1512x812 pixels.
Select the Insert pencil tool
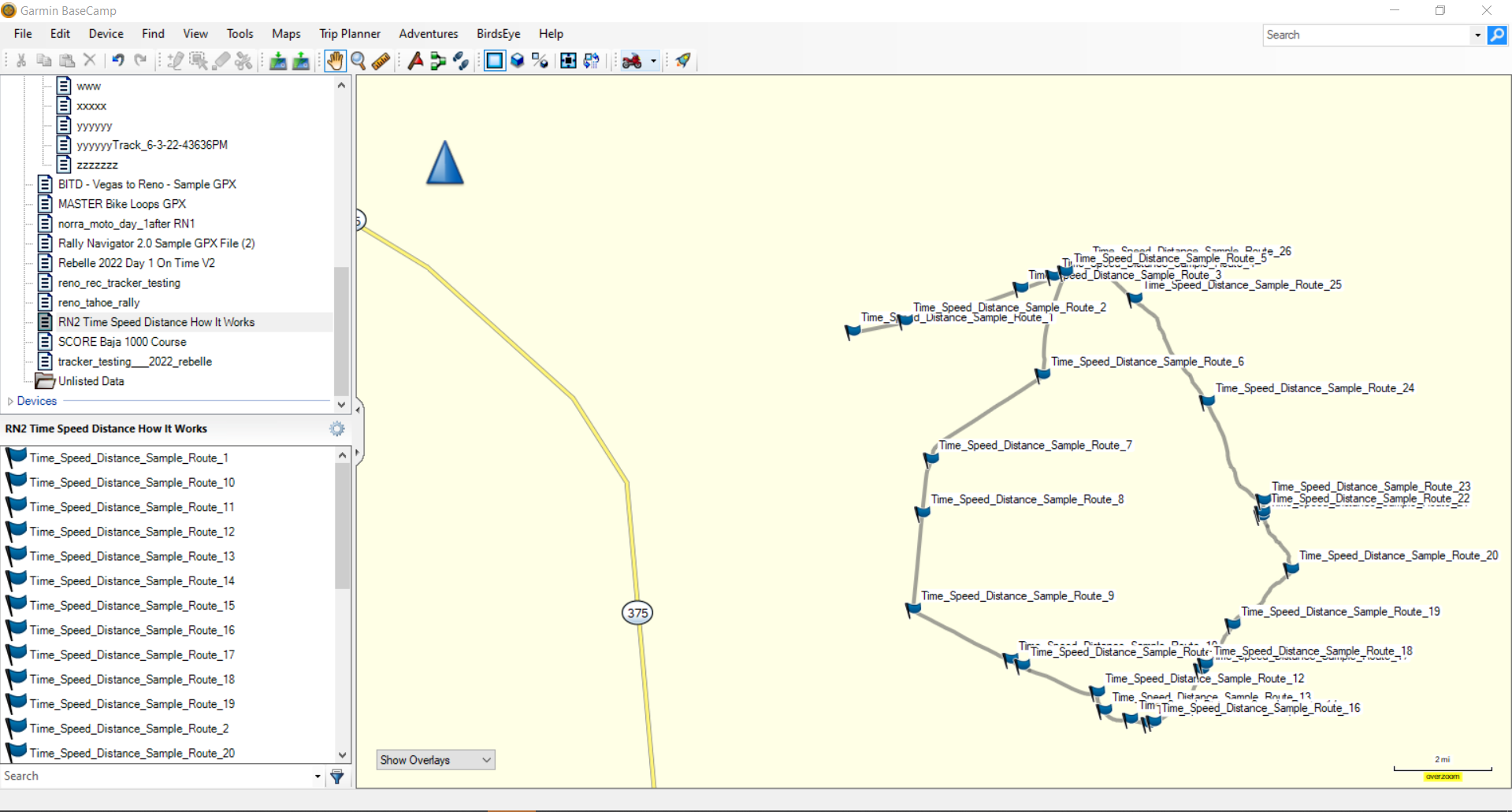(x=175, y=61)
